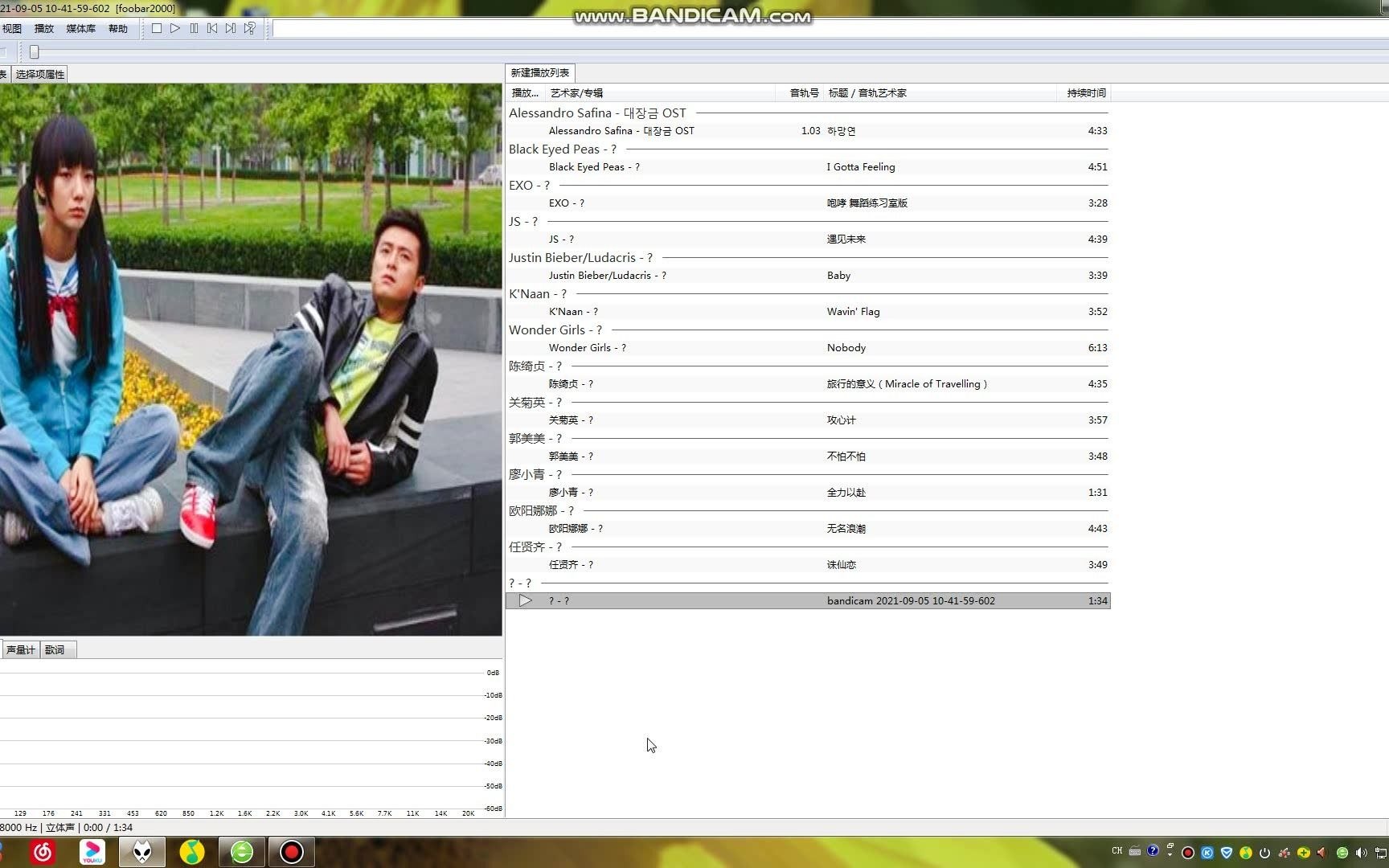Screen dimensions: 1389x868
Task: Click the Bandicam red record tray icon
Action: (x=1188, y=853)
